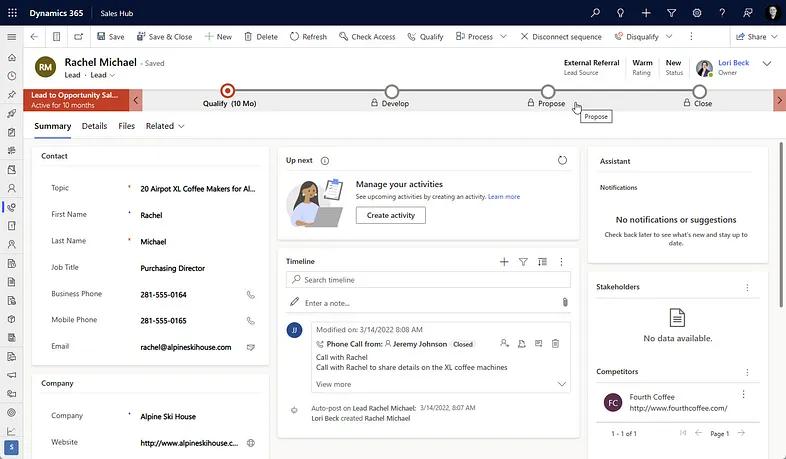This screenshot has width=786, height=459.
Task: Attach a file with paperclip icon
Action: click(565, 302)
